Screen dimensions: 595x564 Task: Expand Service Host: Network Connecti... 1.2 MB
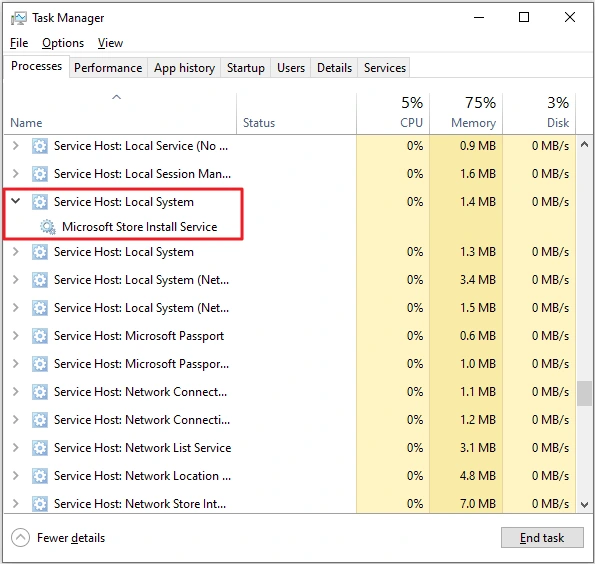click(x=16, y=420)
